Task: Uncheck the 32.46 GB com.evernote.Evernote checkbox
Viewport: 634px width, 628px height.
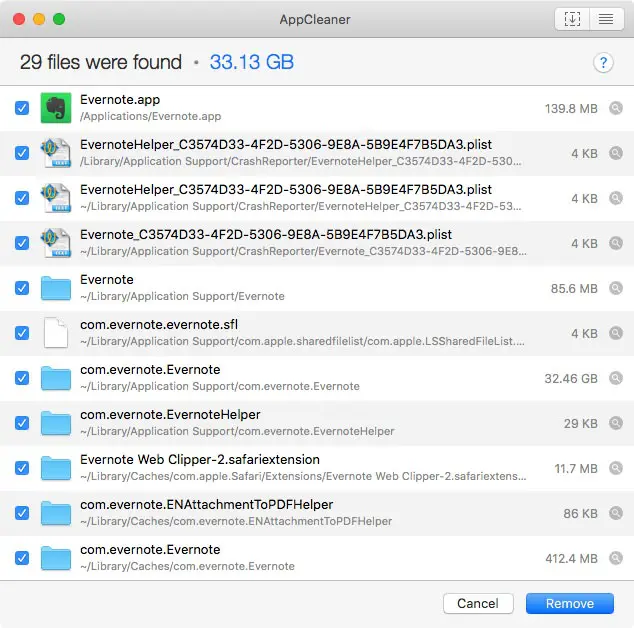Action: tap(22, 378)
